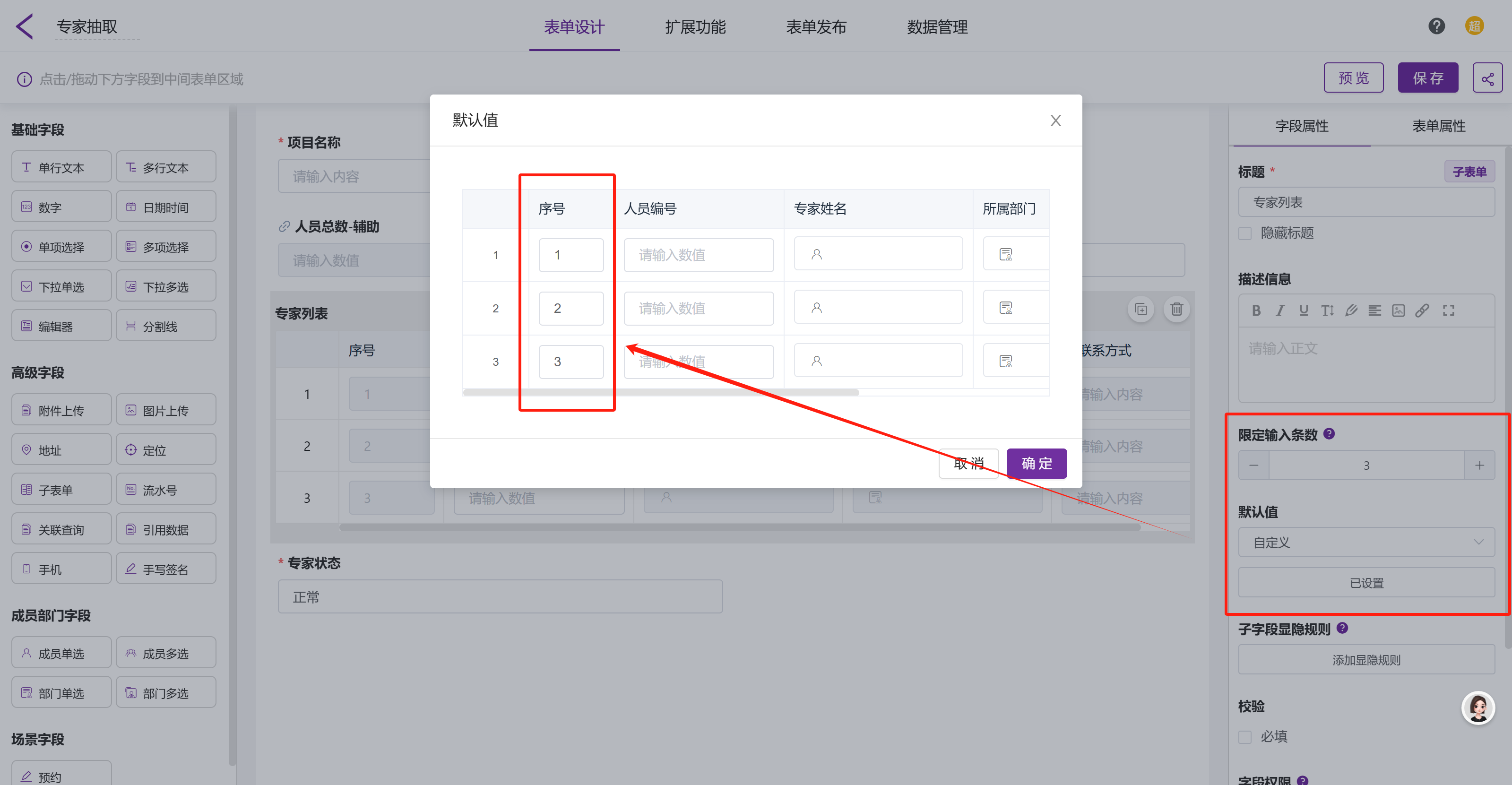Screen dimensions: 1512x785
Task: Enable the 必填 checkbox
Action: tap(1245, 737)
